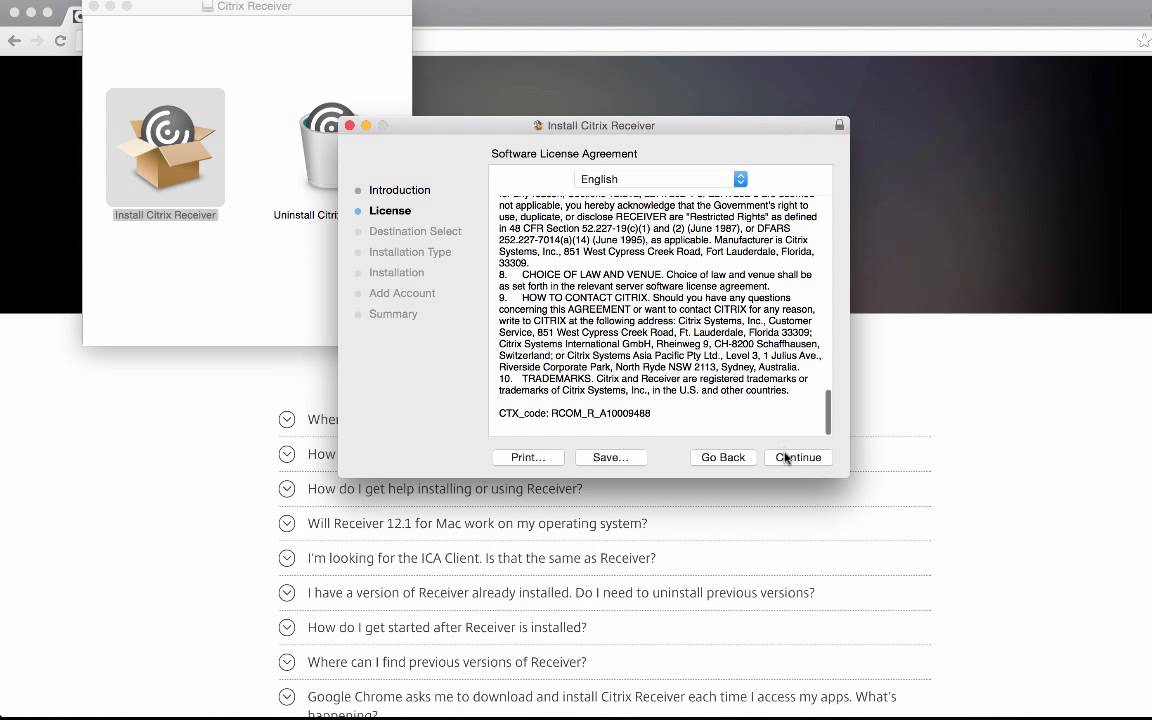This screenshot has height=720, width=1152.
Task: Click the browser back arrow
Action: click(x=14, y=40)
